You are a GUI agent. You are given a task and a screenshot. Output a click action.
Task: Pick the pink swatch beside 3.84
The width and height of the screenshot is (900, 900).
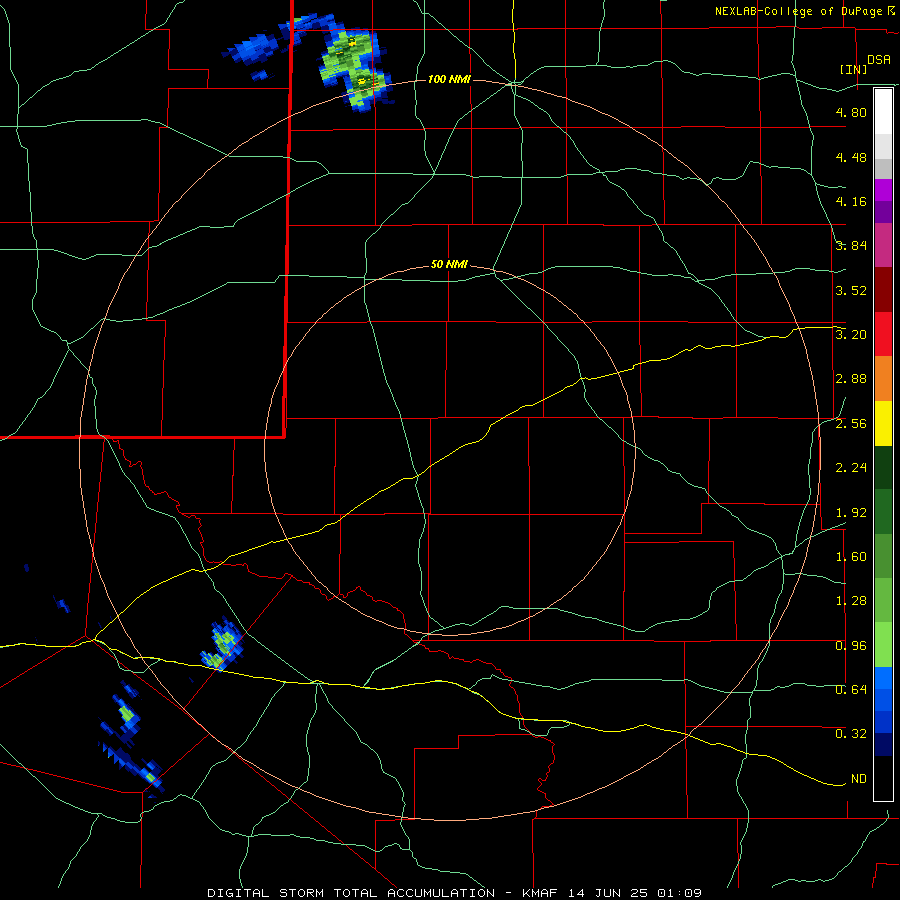point(883,245)
